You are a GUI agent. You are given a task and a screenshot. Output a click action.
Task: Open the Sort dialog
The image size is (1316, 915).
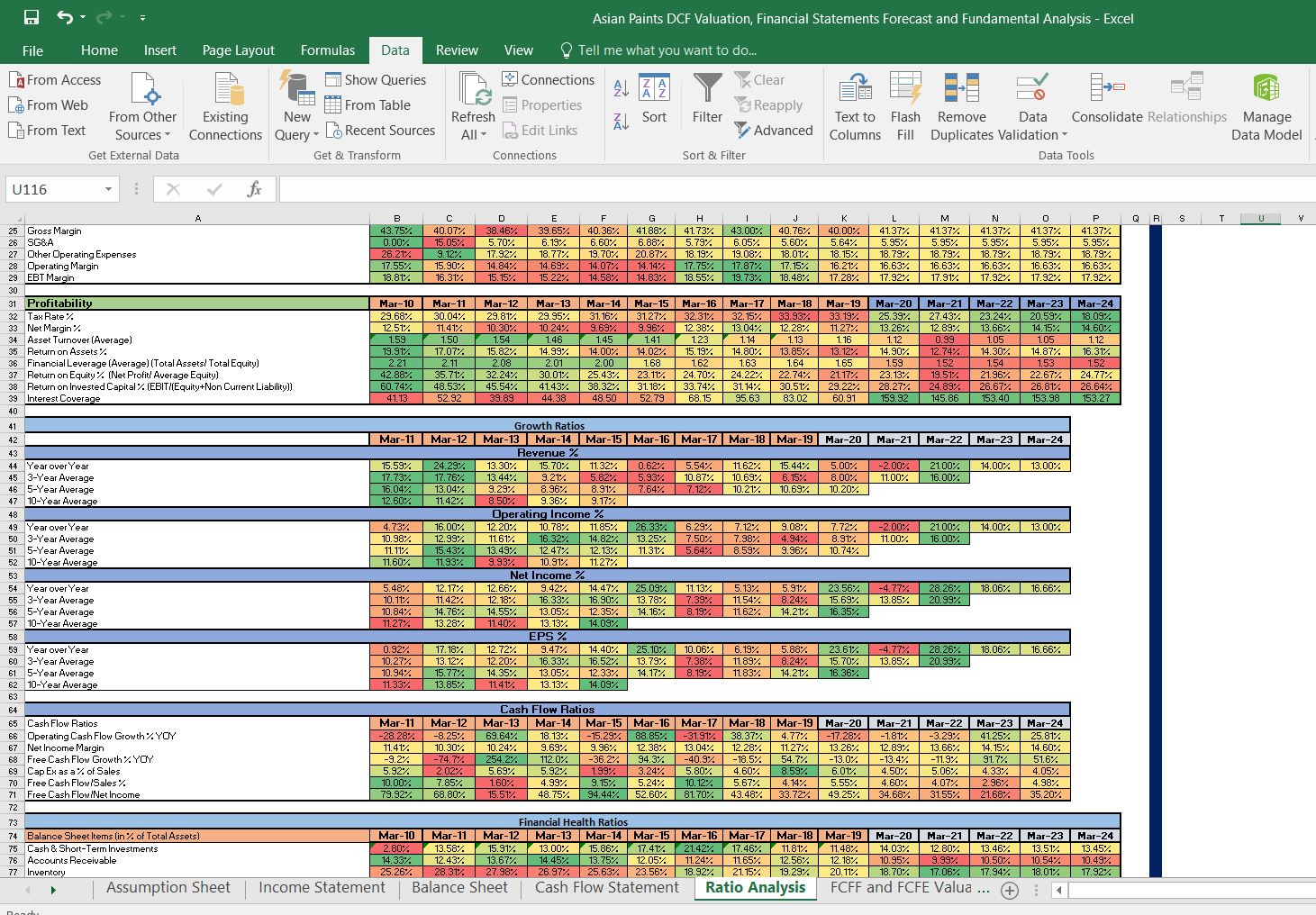[655, 99]
